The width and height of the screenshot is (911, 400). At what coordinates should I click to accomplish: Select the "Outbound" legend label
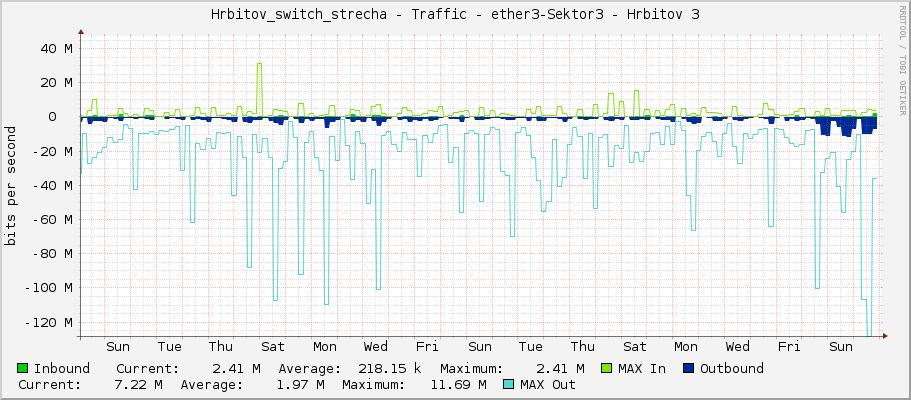pos(731,369)
